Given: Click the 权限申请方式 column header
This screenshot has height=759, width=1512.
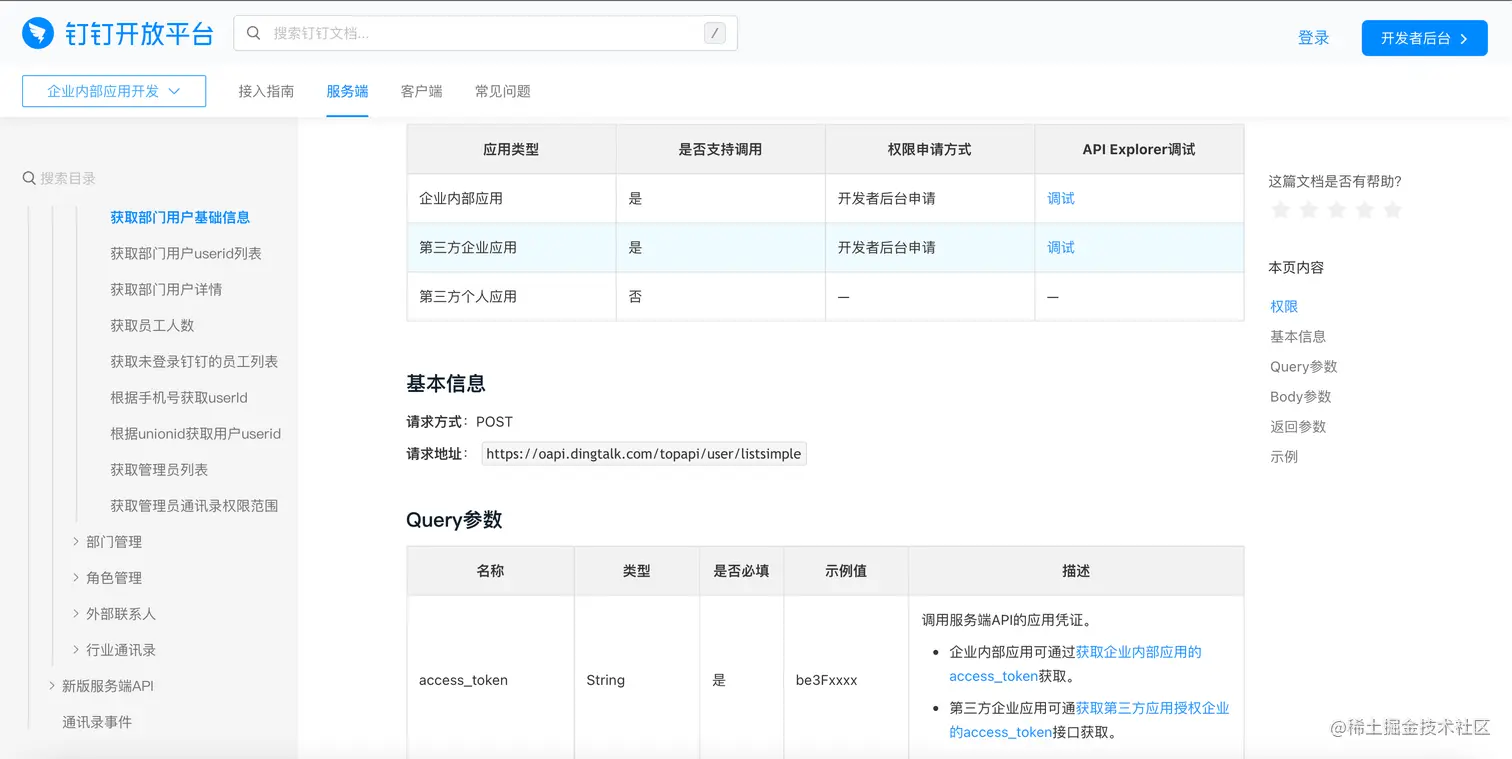Looking at the screenshot, I should point(930,149).
